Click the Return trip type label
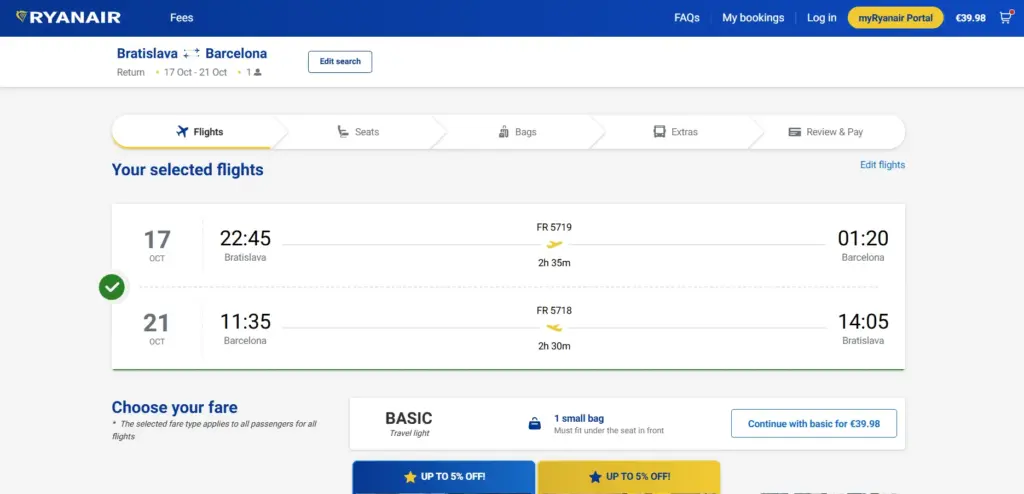The height and width of the screenshot is (494, 1024). (x=131, y=73)
